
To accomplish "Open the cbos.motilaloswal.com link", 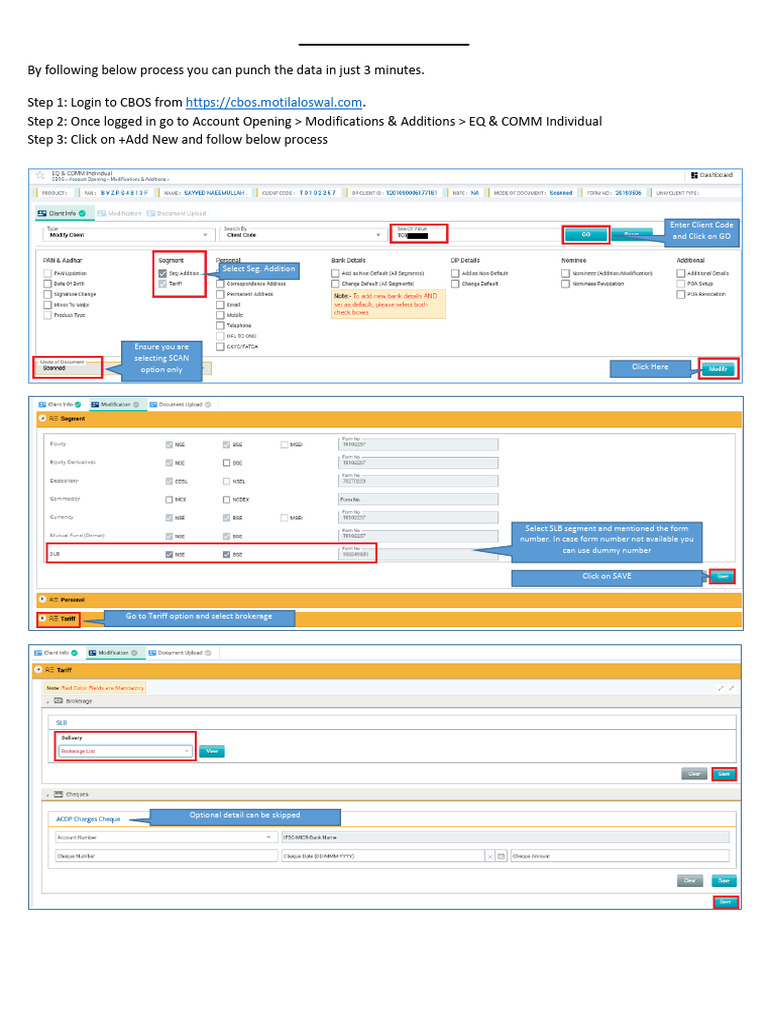I will tap(275, 103).
